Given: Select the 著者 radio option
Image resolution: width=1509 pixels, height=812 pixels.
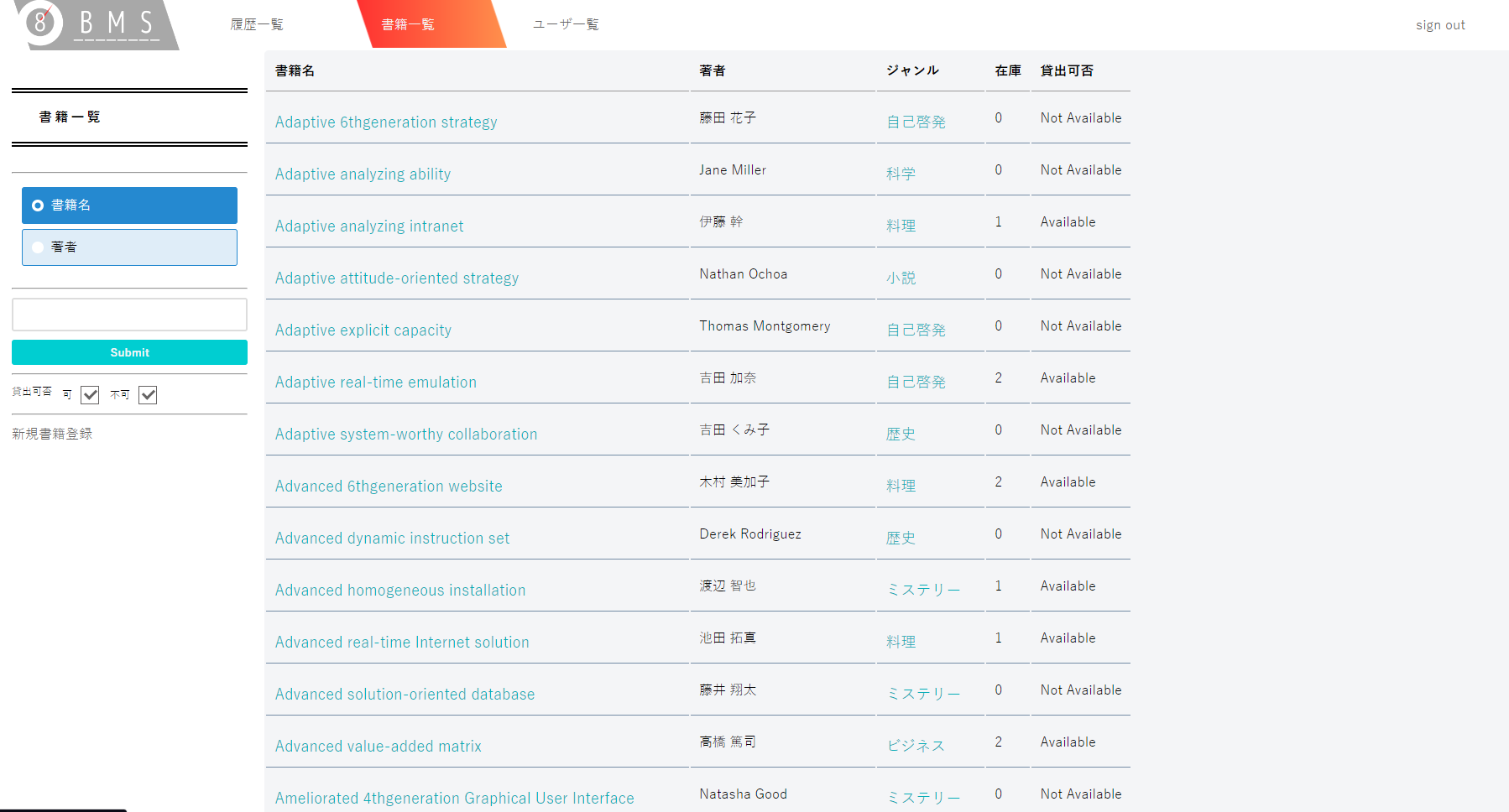Looking at the screenshot, I should [x=129, y=247].
